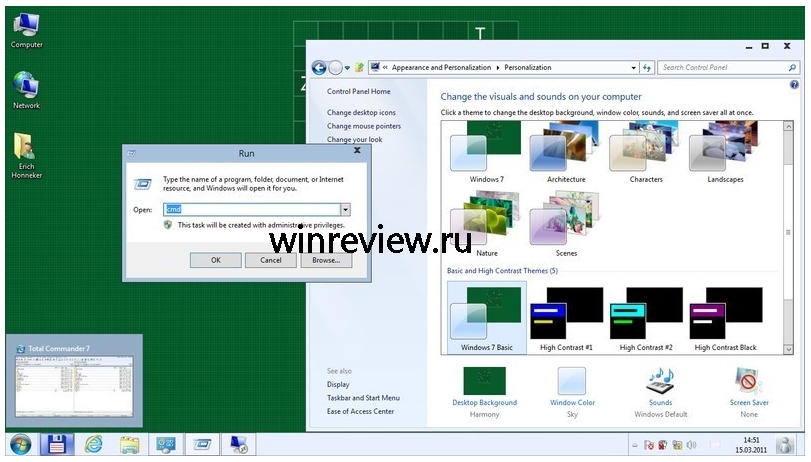Open the Display link under See also

pos(338,384)
